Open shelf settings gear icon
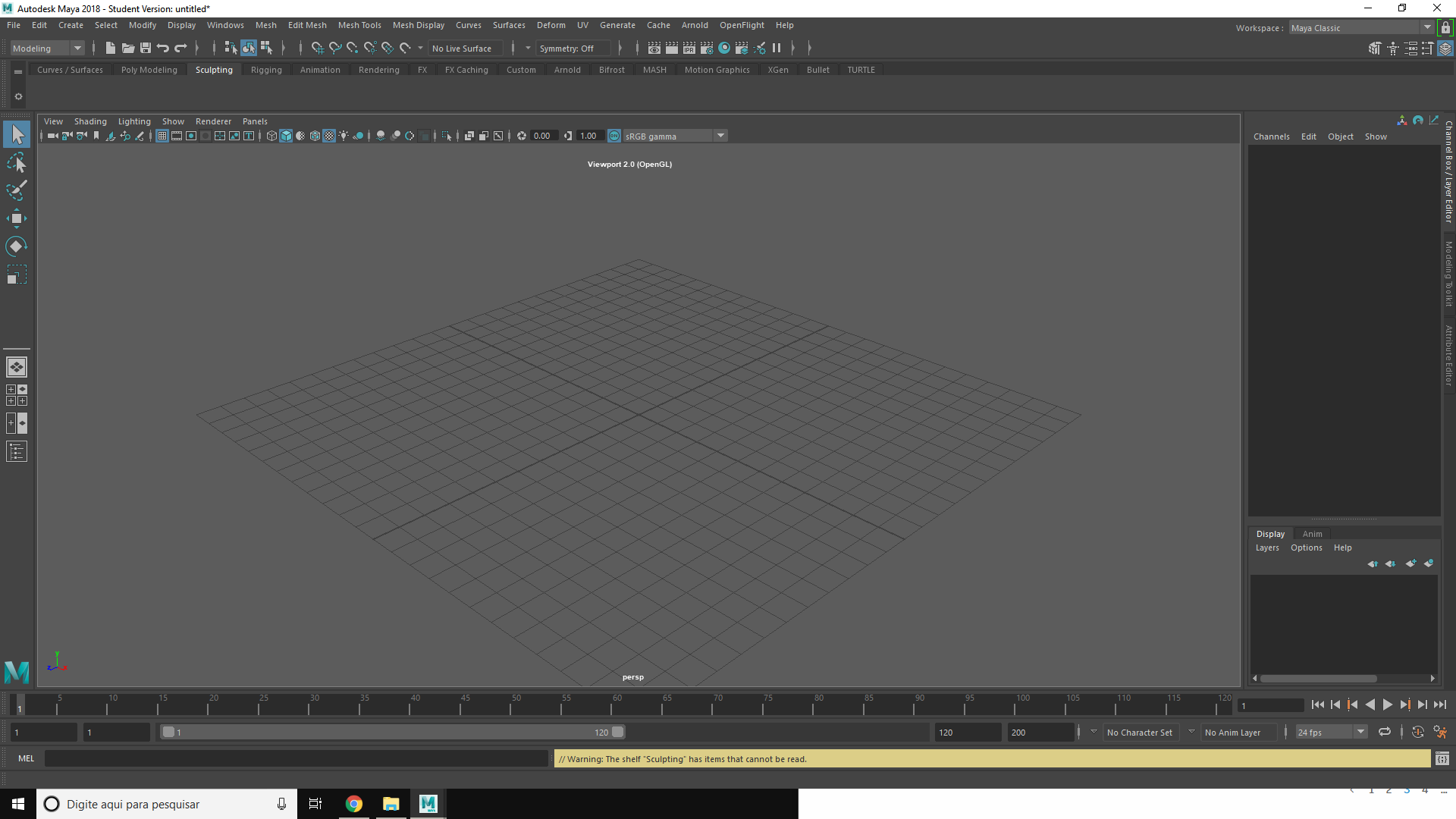Screen dimensions: 1456x819 (18, 97)
